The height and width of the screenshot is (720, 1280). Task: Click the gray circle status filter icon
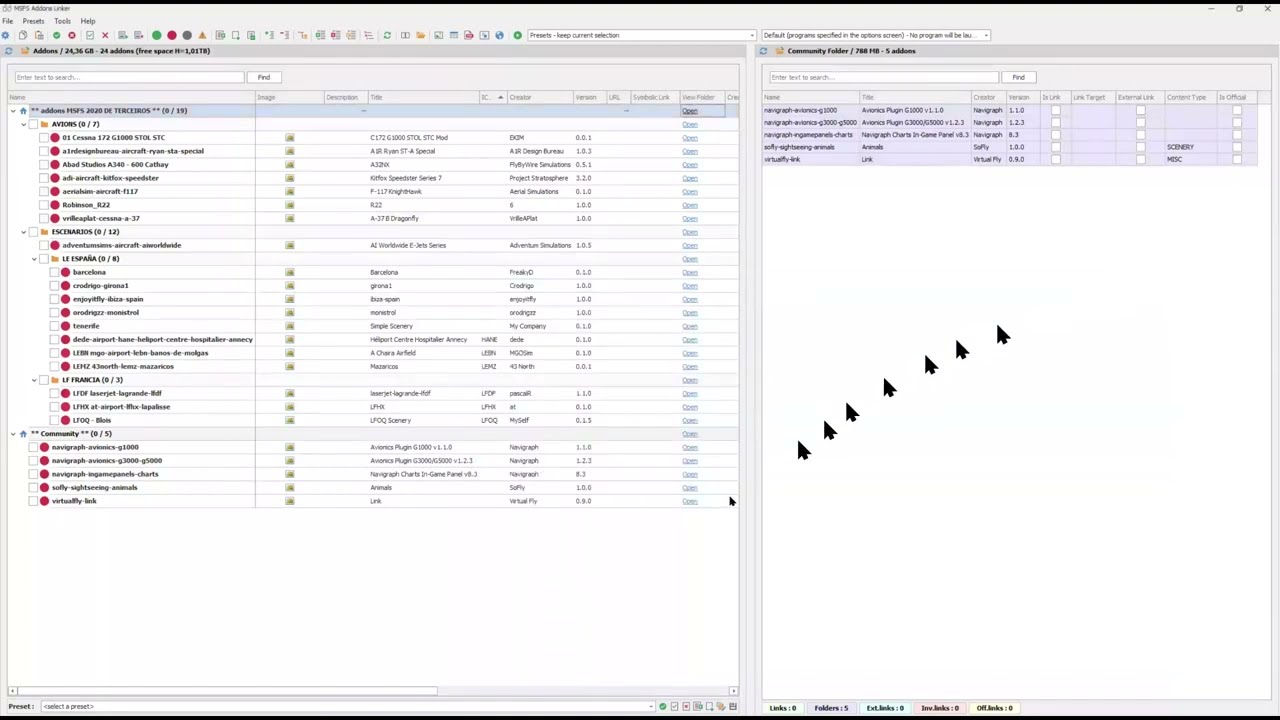[187, 35]
